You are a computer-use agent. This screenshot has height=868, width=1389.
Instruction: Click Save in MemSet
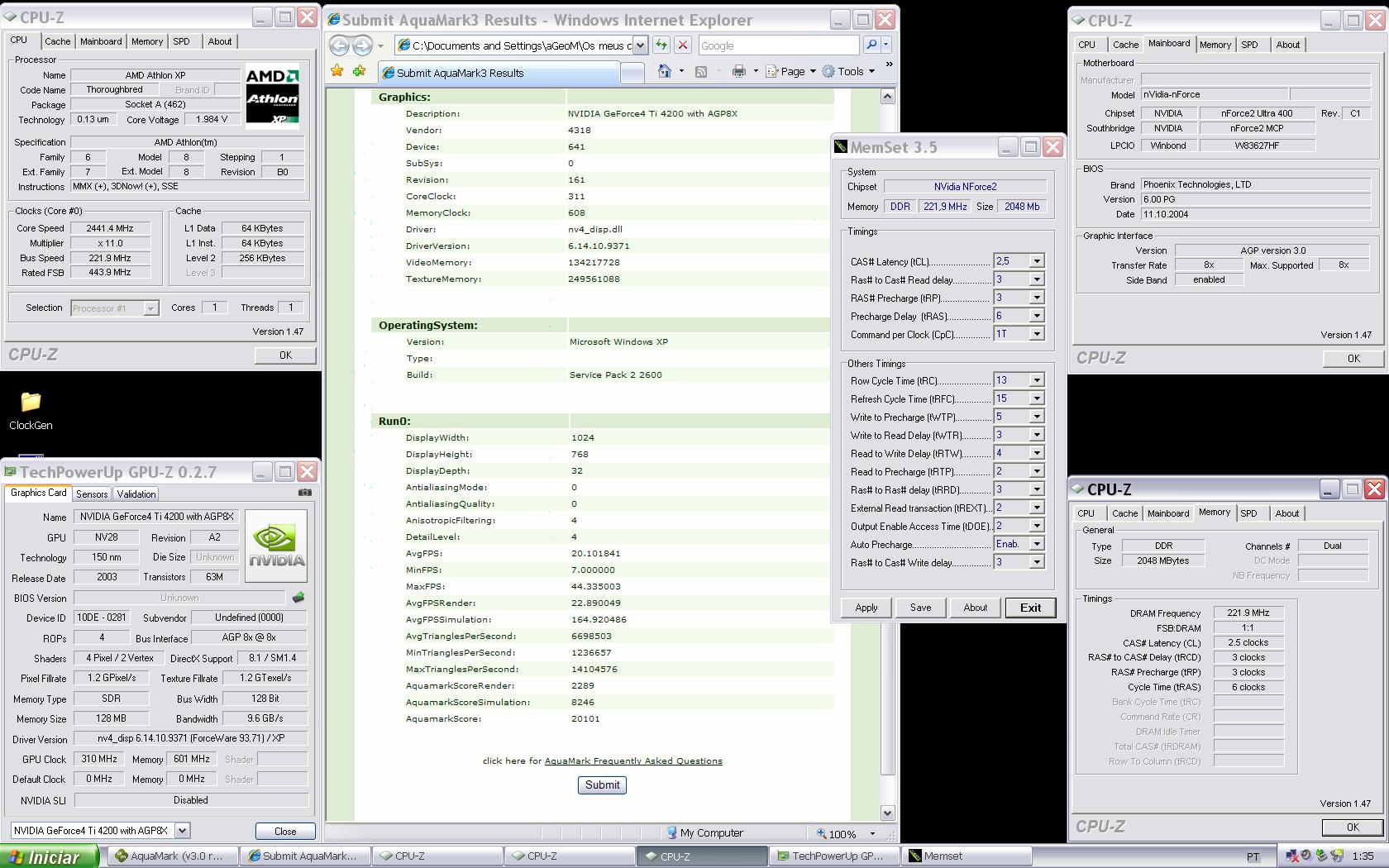click(x=920, y=608)
